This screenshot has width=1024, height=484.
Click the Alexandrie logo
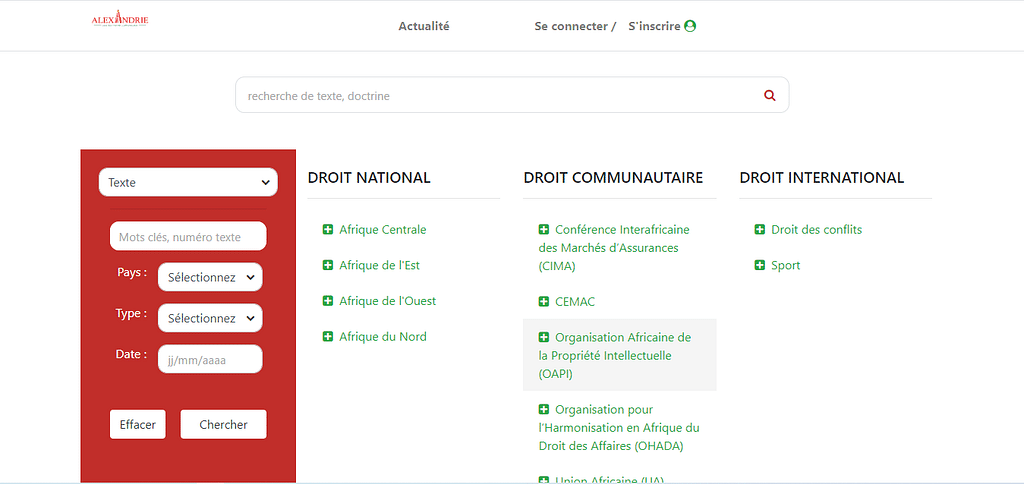(x=119, y=19)
